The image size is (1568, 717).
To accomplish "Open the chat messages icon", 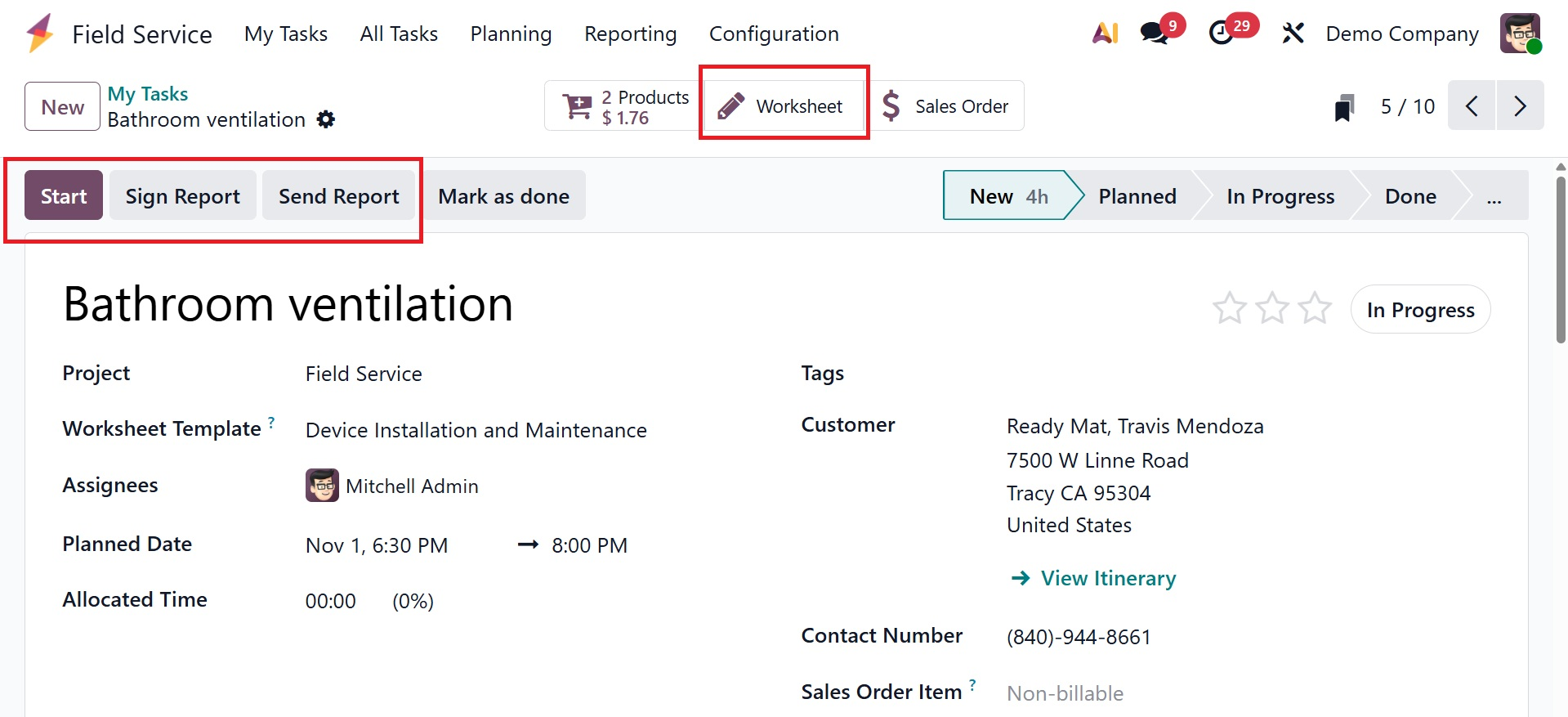I will click(x=1155, y=34).
